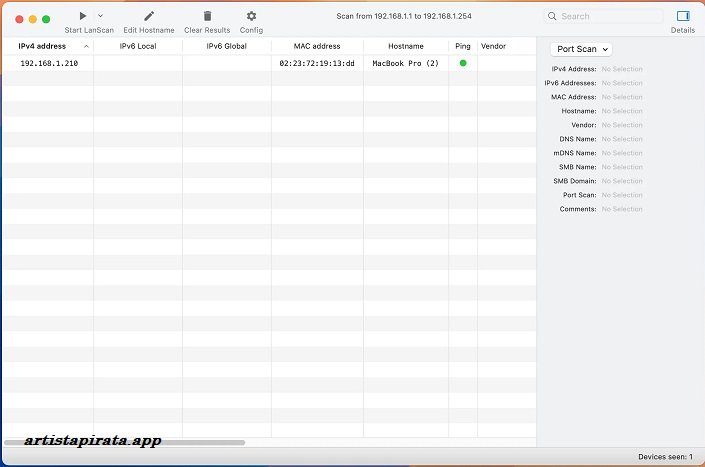
Task: Click the Vendor column header
Action: coord(493,46)
